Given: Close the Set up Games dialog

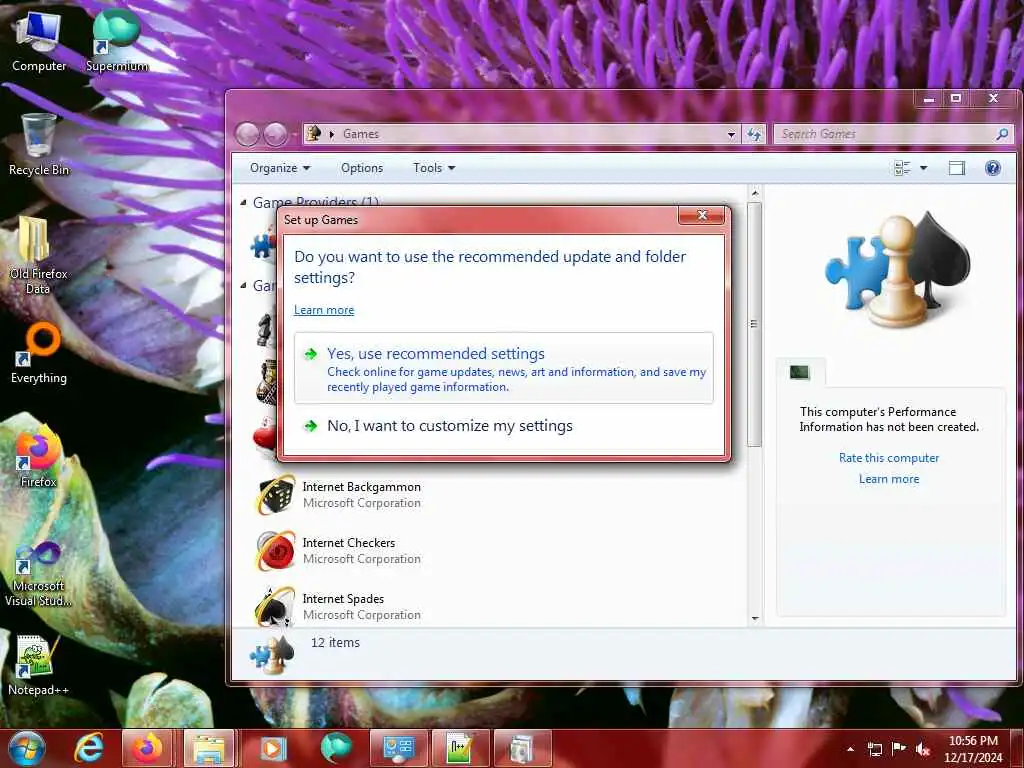Looking at the screenshot, I should point(702,215).
